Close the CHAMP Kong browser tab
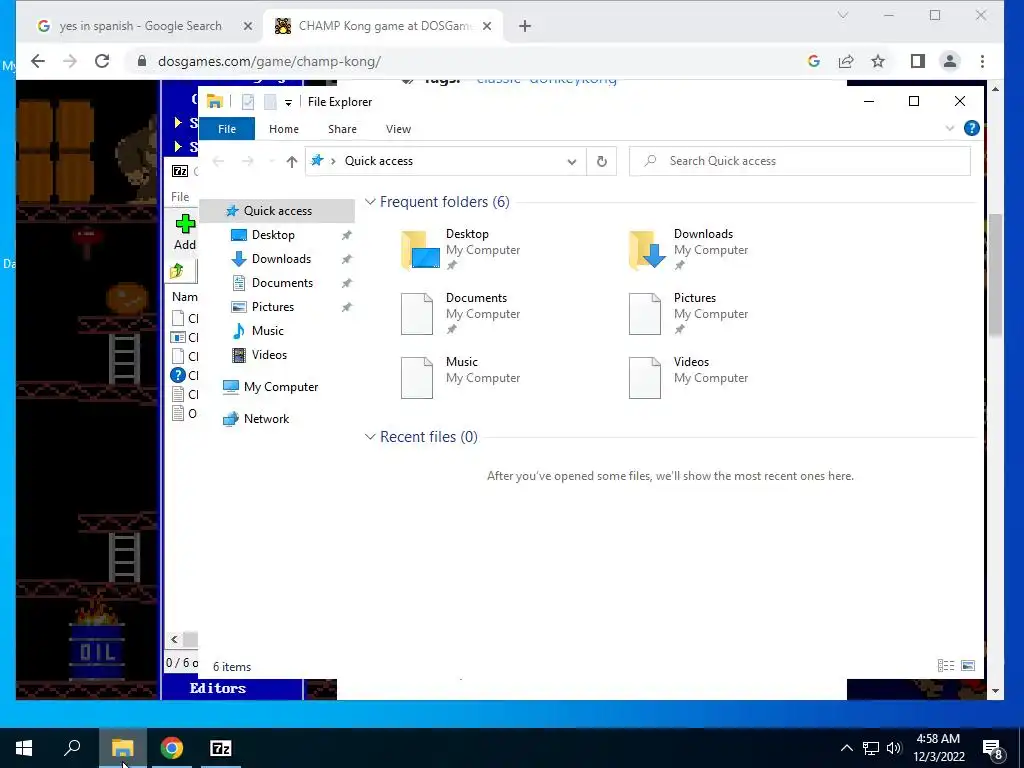1024x768 pixels. point(487,26)
